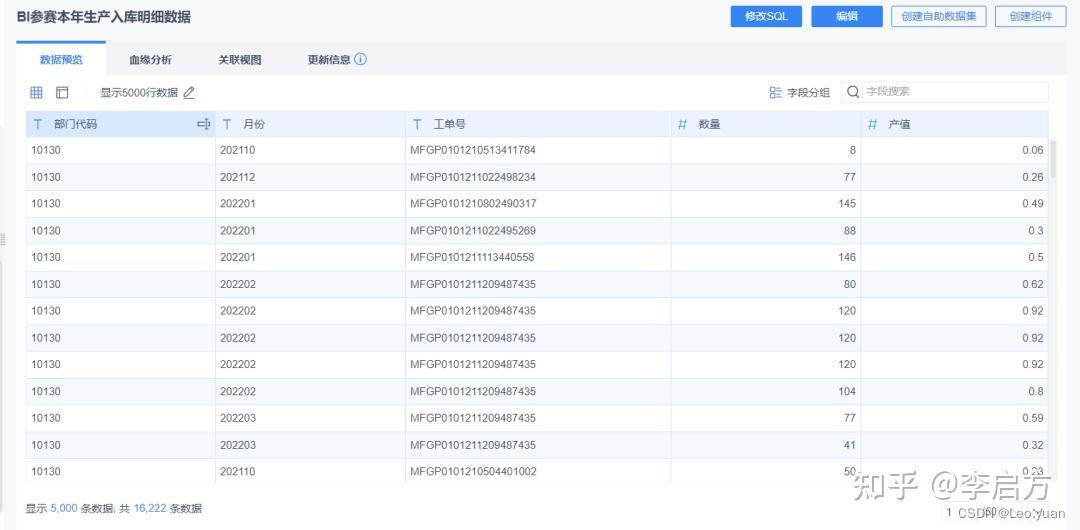Click the 工单号 column header

tap(539, 124)
